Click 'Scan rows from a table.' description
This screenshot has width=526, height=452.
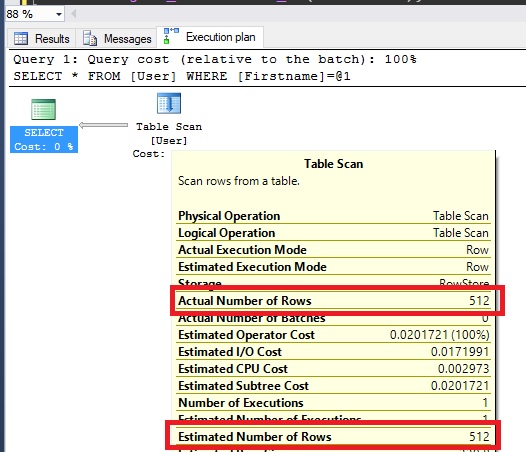(x=239, y=181)
